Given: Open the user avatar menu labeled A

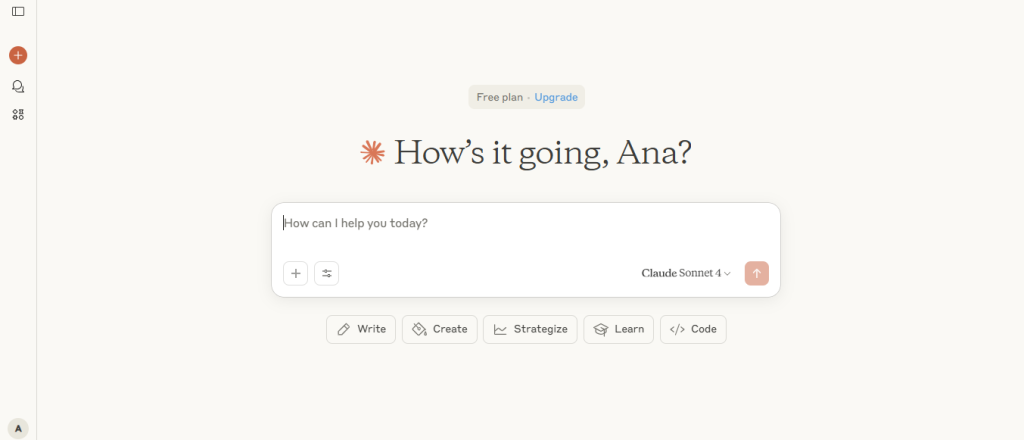Looking at the screenshot, I should 18,428.
